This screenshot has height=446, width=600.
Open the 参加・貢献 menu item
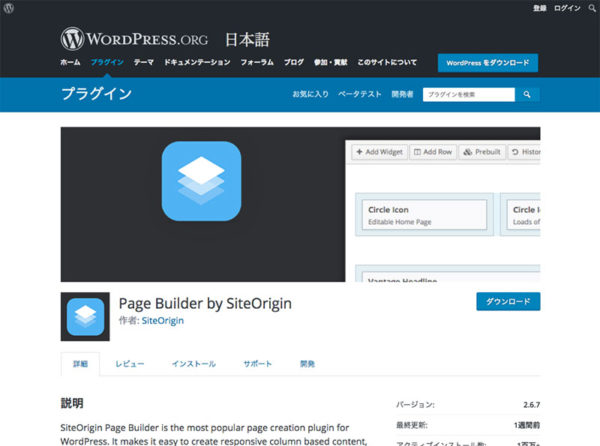(x=331, y=62)
